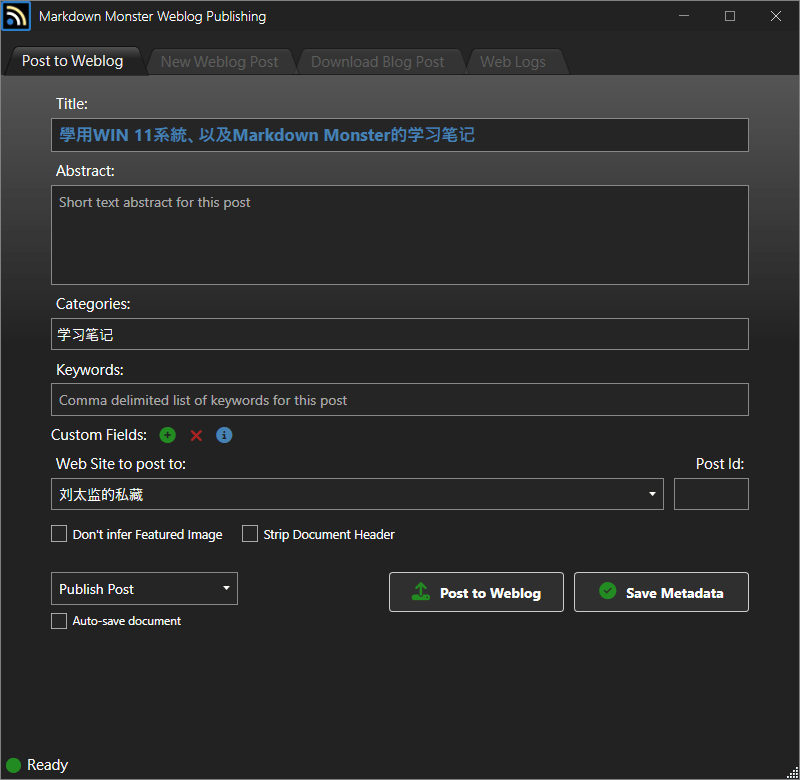800x780 pixels.
Task: Click the Post to Weblog button
Action: coord(476,592)
